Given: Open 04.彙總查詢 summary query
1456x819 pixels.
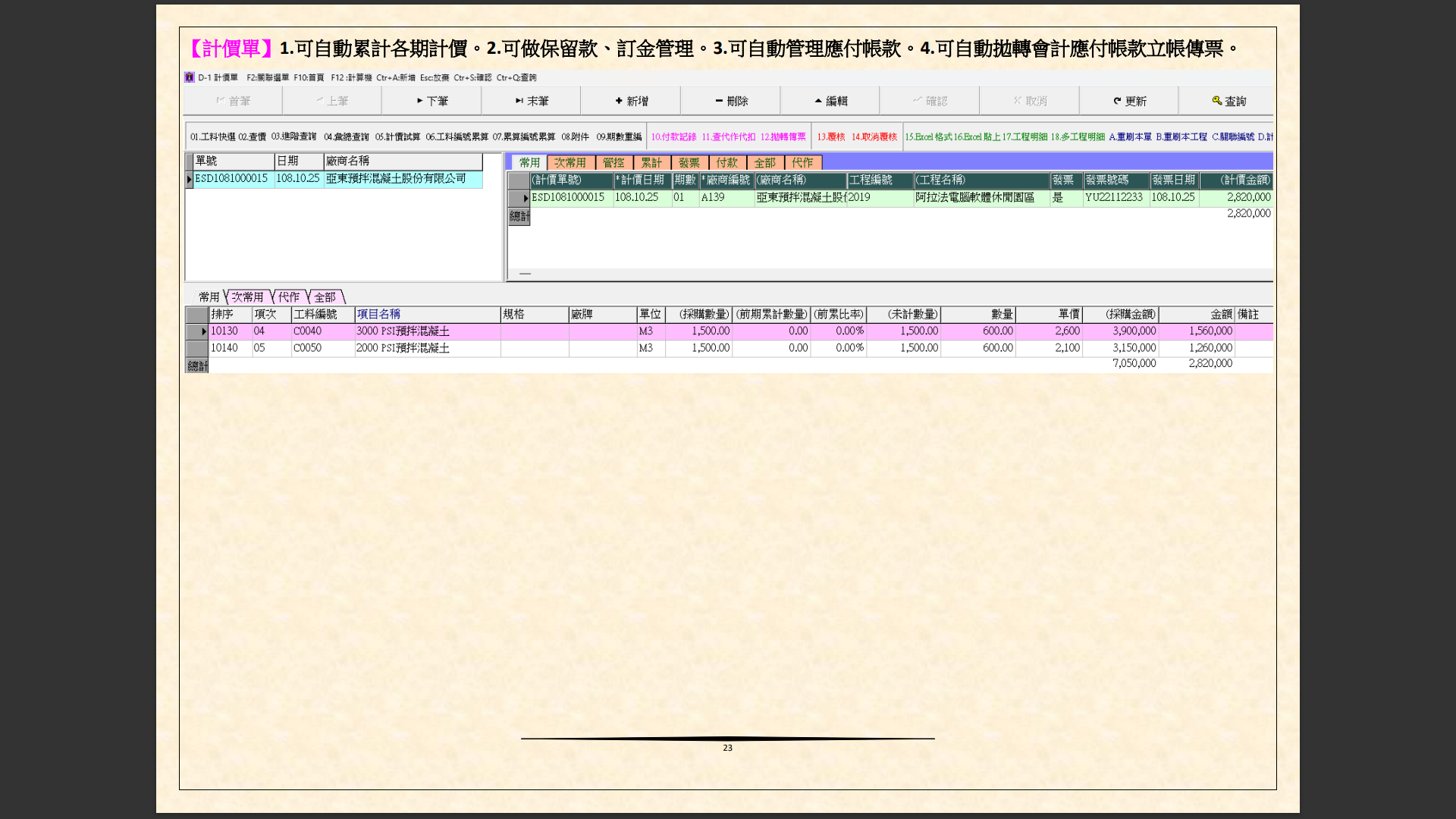Looking at the screenshot, I should (347, 137).
